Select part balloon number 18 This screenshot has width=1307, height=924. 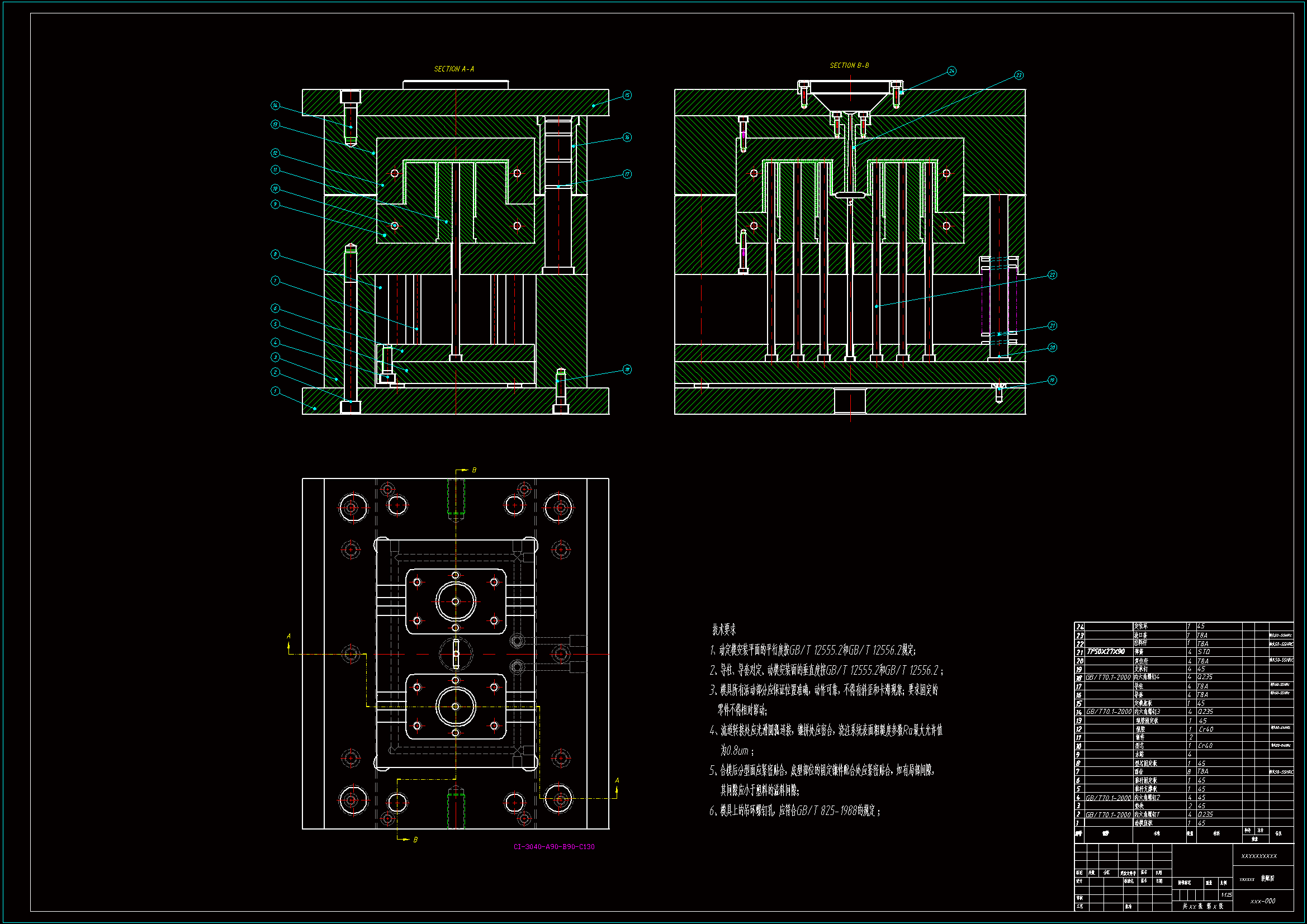[x=627, y=369]
